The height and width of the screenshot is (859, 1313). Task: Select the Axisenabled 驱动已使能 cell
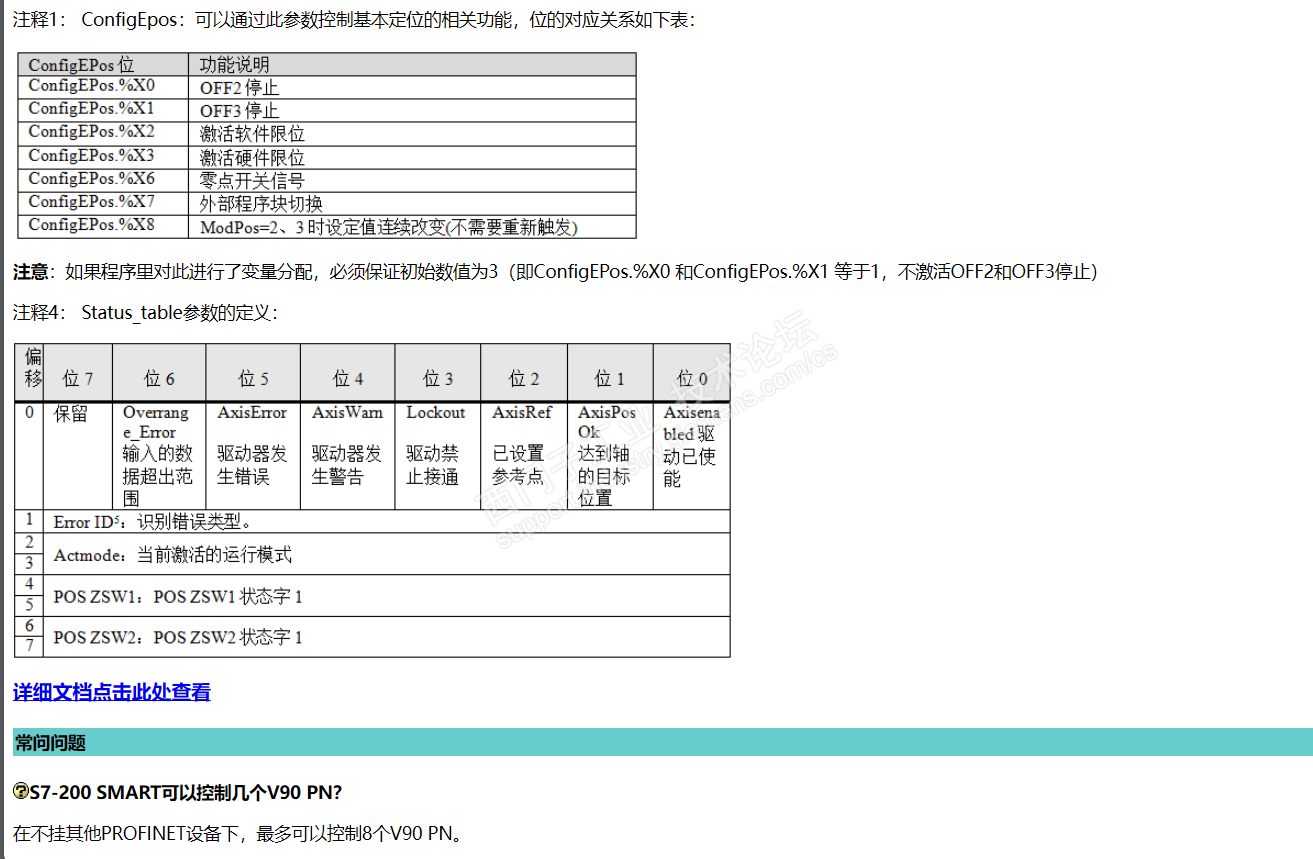point(692,455)
